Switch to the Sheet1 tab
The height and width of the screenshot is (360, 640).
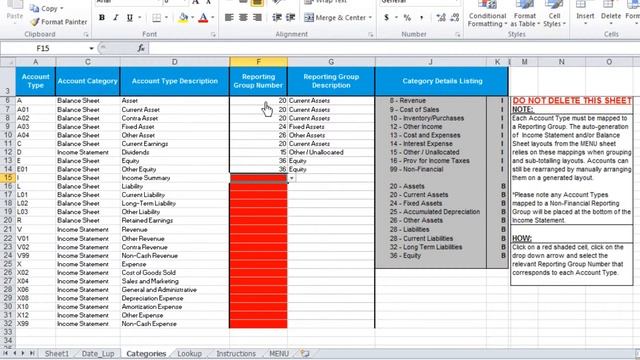(57, 353)
